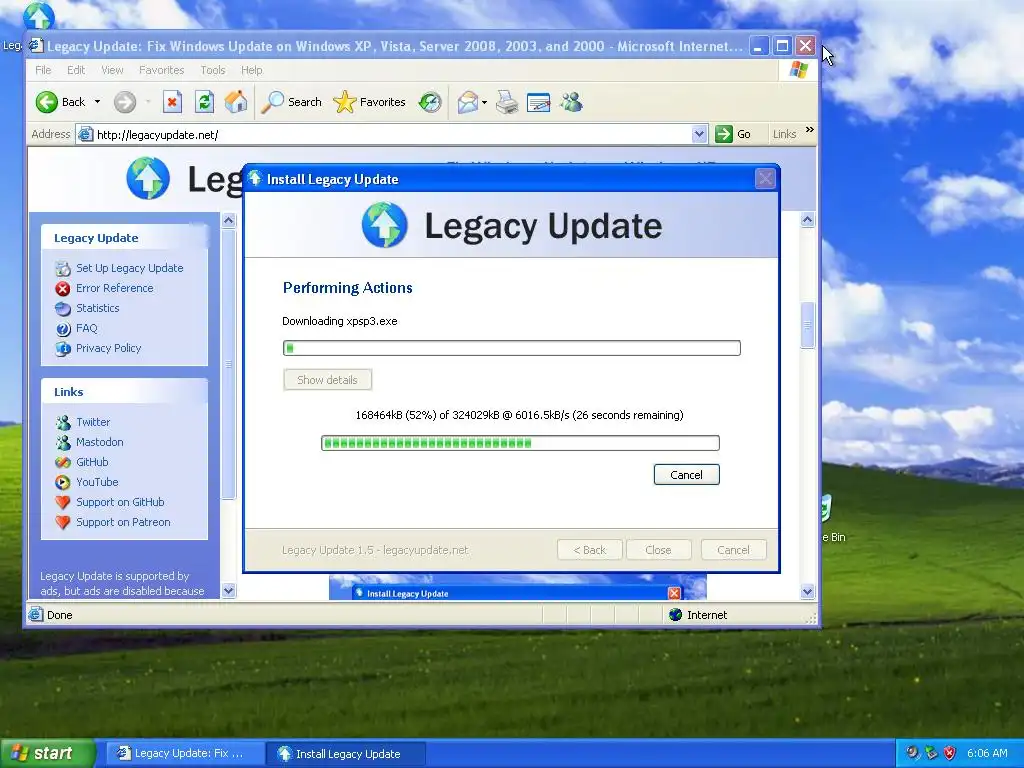
Task: Click the GitHub icon in Links
Action: tap(63, 462)
